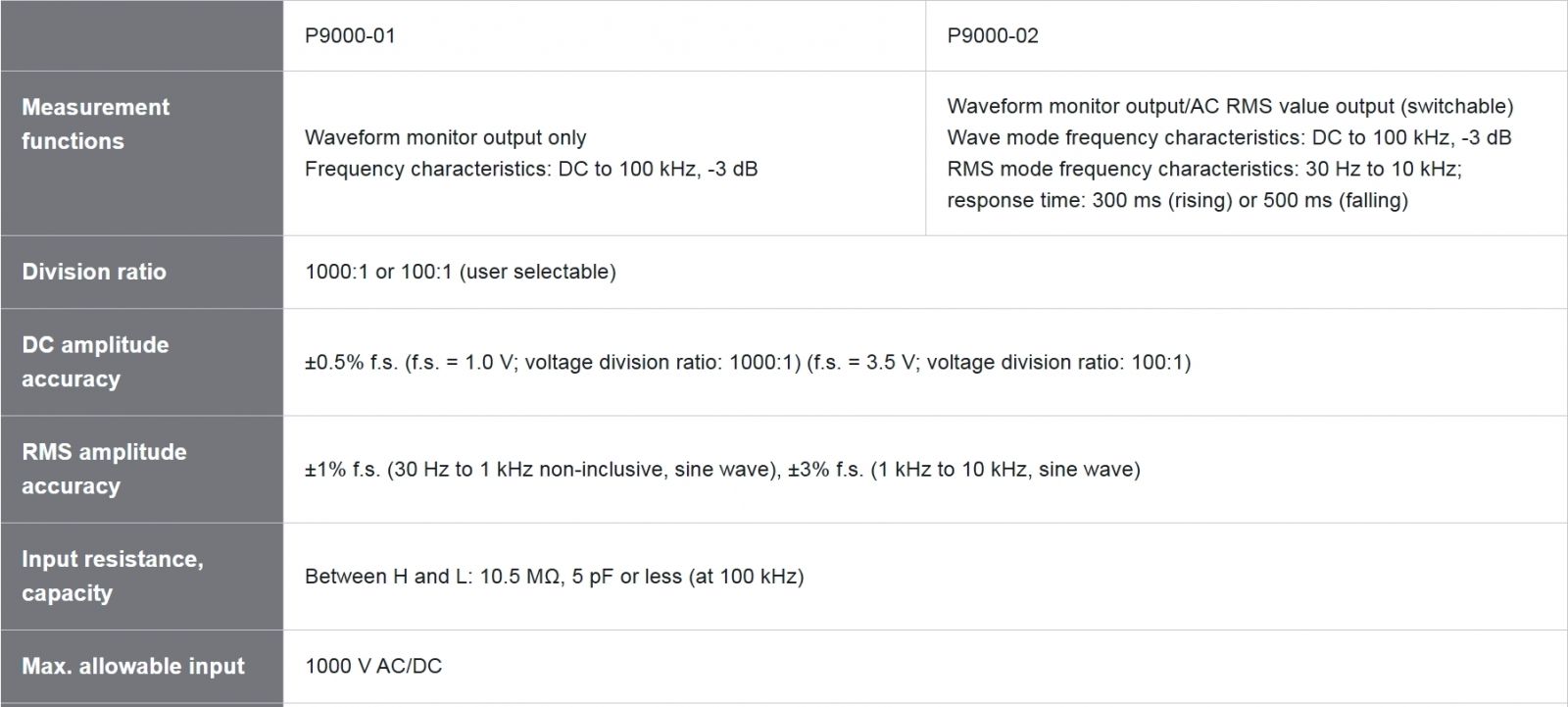The image size is (1568, 707).
Task: Click the ±0.5% f.s. accuracy value
Action: 747,362
